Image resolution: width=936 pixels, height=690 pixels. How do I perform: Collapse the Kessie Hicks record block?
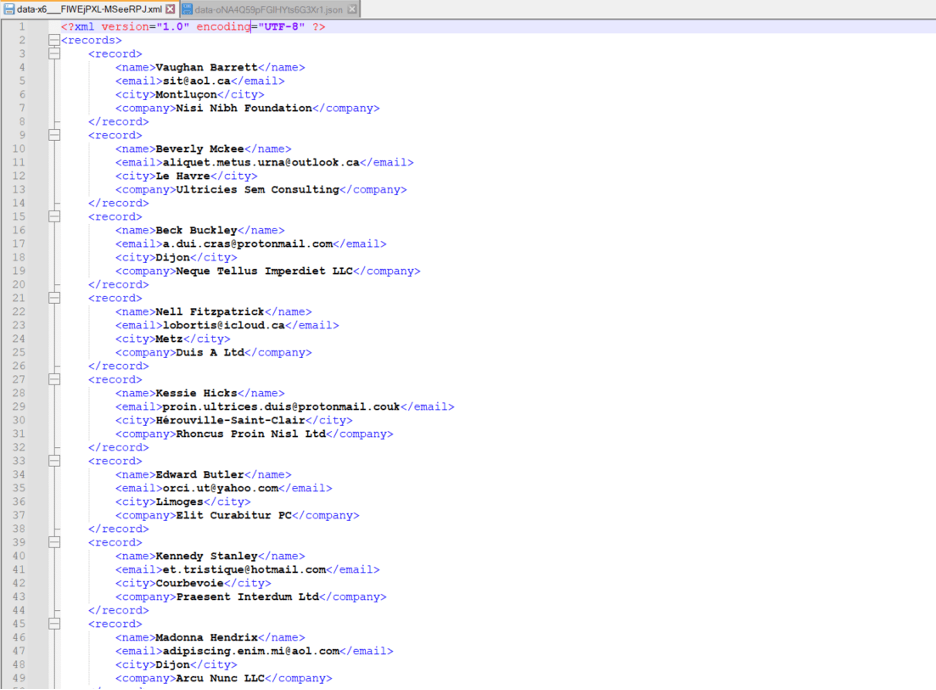coord(54,380)
